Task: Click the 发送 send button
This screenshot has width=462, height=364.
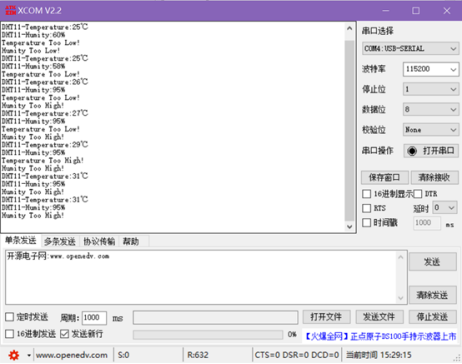Action: coord(433,262)
